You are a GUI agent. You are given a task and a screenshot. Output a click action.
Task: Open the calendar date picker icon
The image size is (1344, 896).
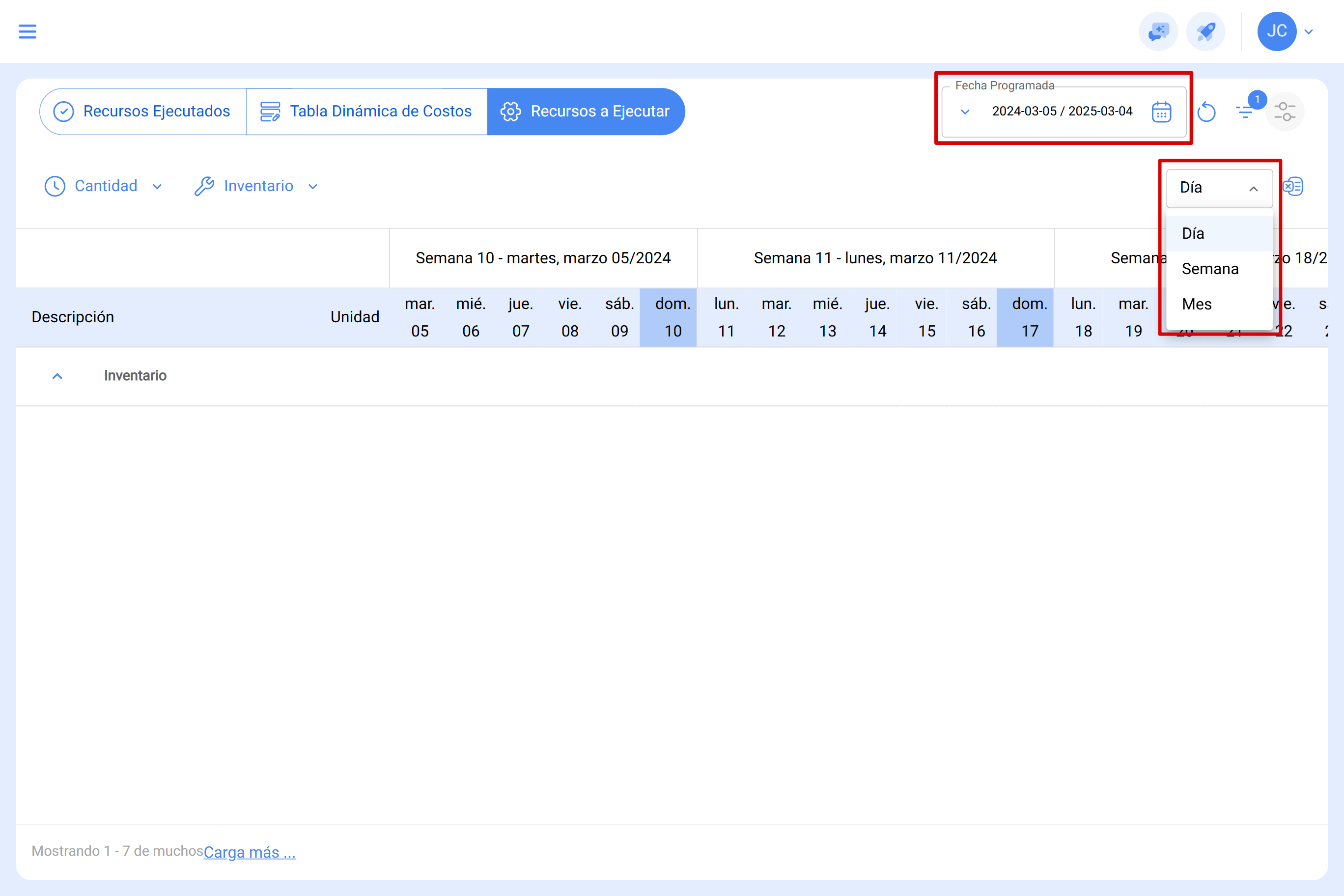pos(1161,112)
